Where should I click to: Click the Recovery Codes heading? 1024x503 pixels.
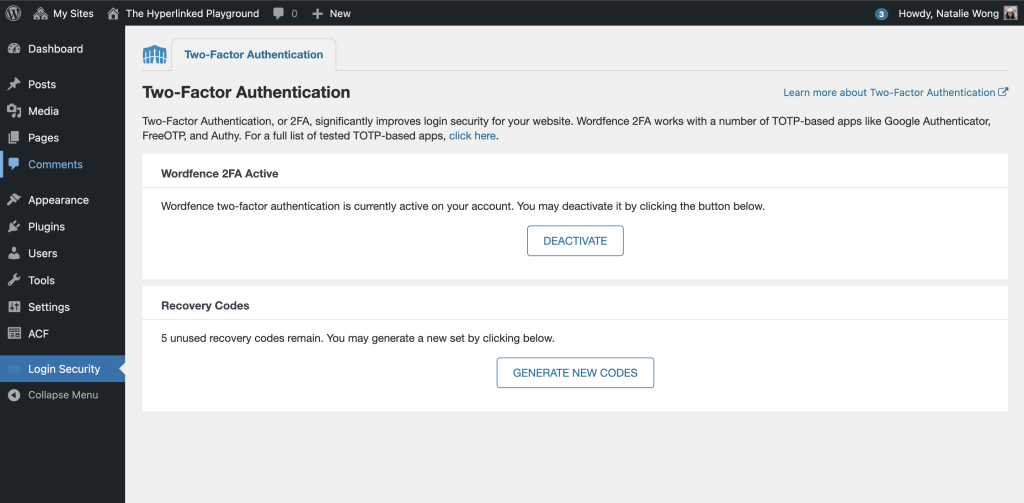pyautogui.click(x=205, y=305)
